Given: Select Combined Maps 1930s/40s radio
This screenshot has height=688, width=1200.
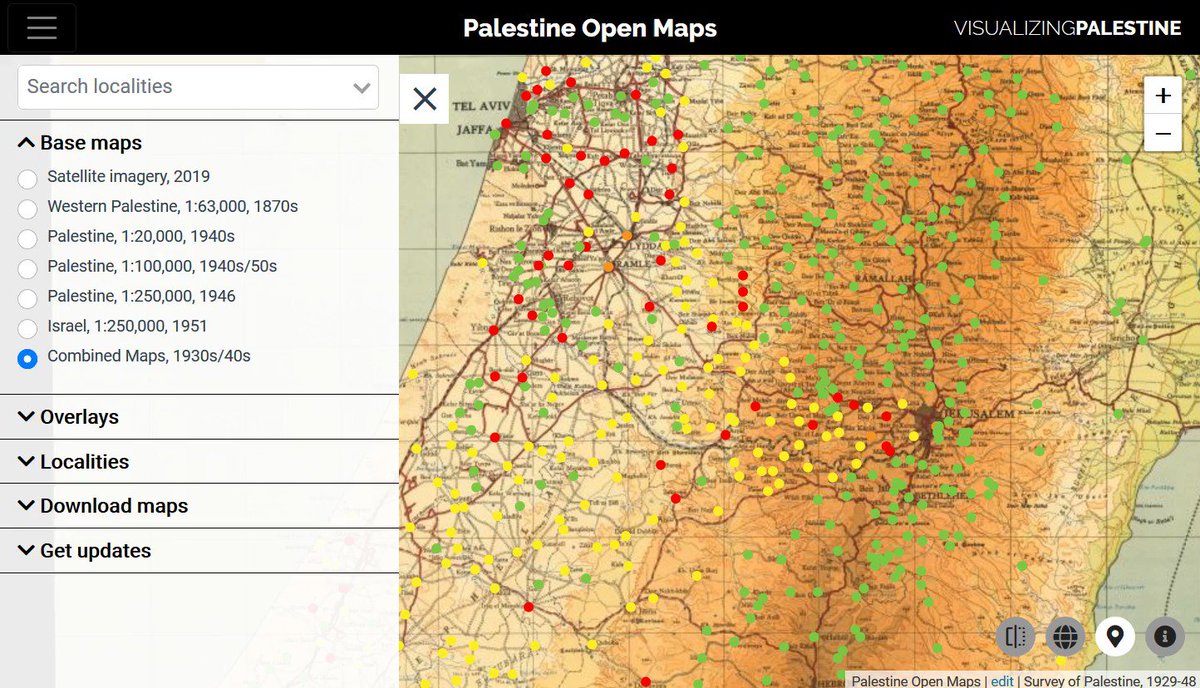Looking at the screenshot, I should tap(28, 358).
